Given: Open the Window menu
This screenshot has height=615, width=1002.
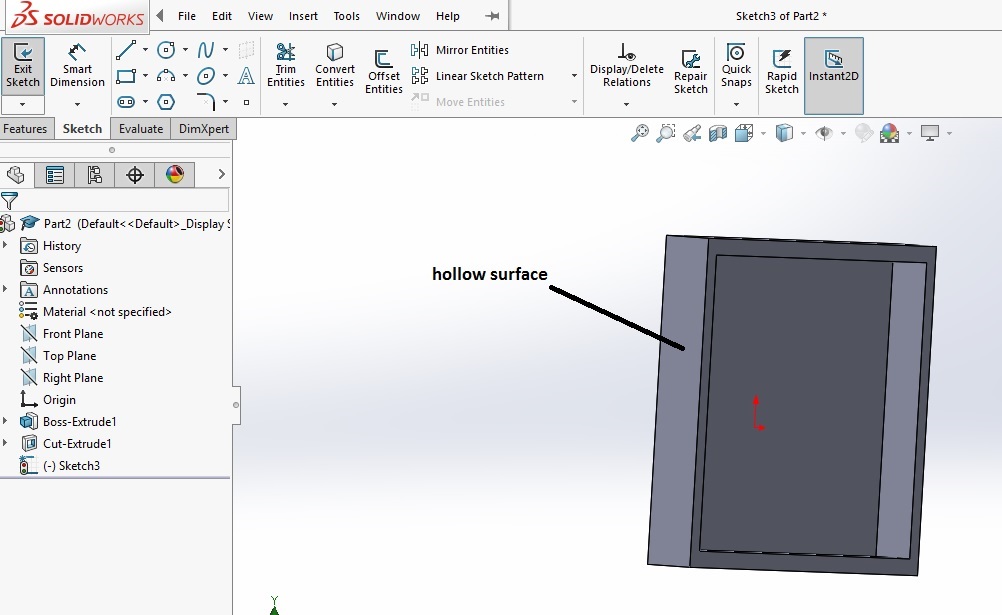Looking at the screenshot, I should [x=397, y=16].
